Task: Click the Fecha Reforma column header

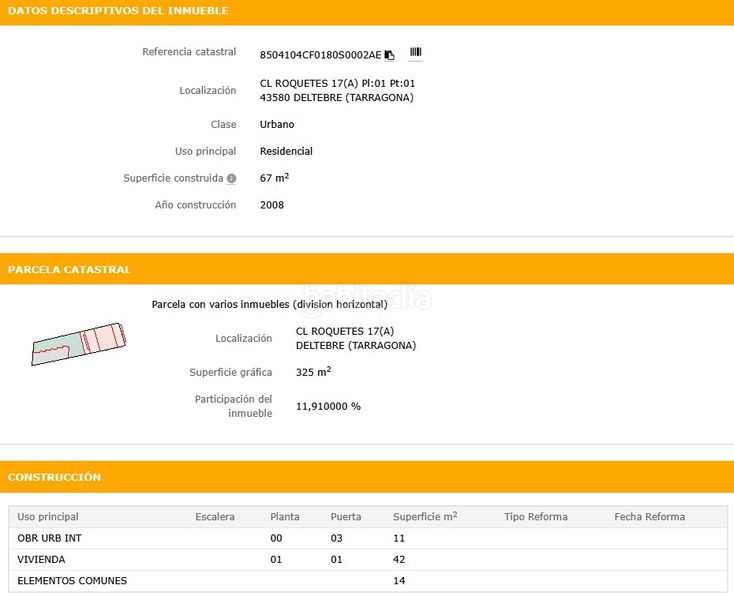Action: pos(649,517)
